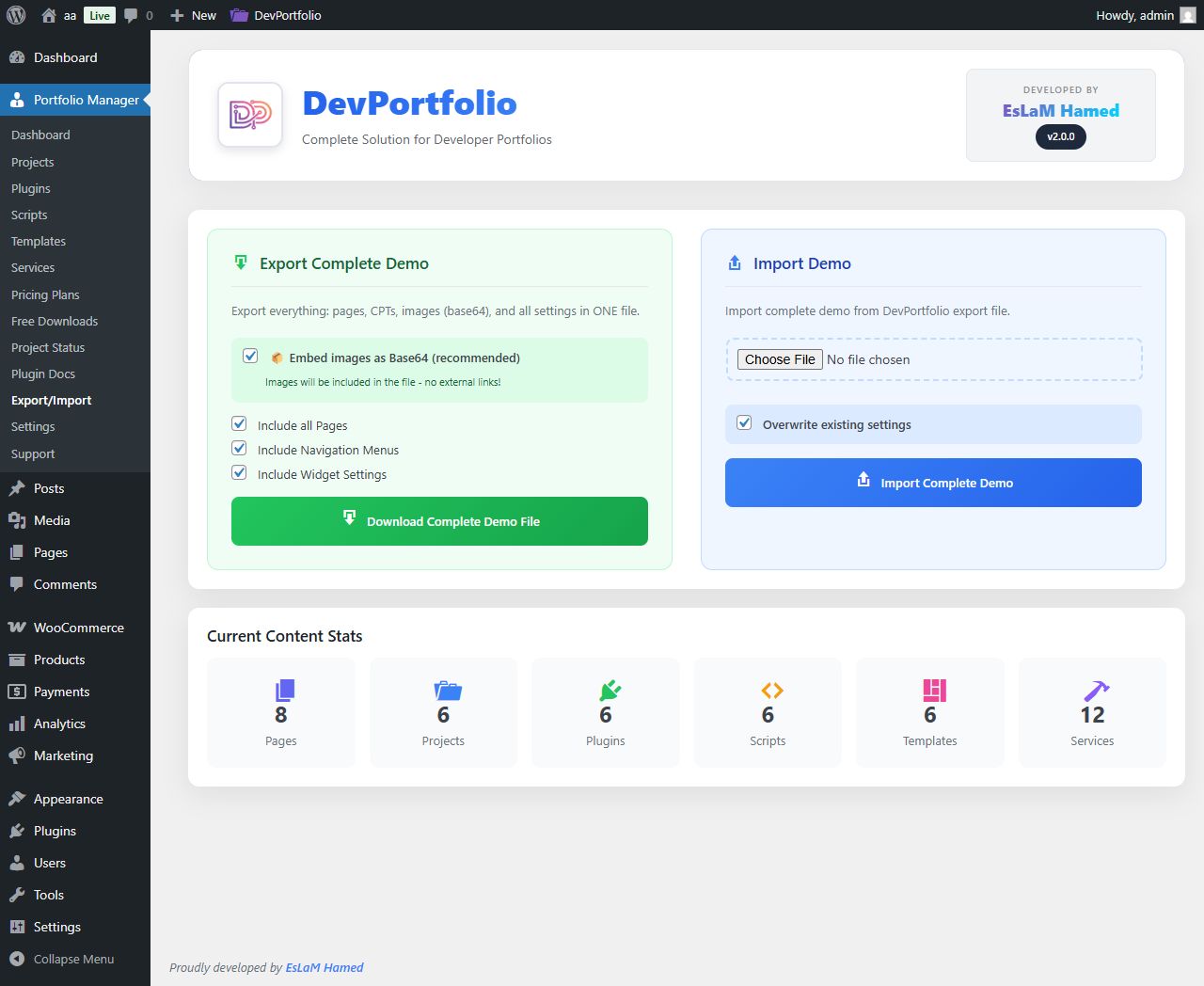Click the Import Demo heading

click(802, 263)
